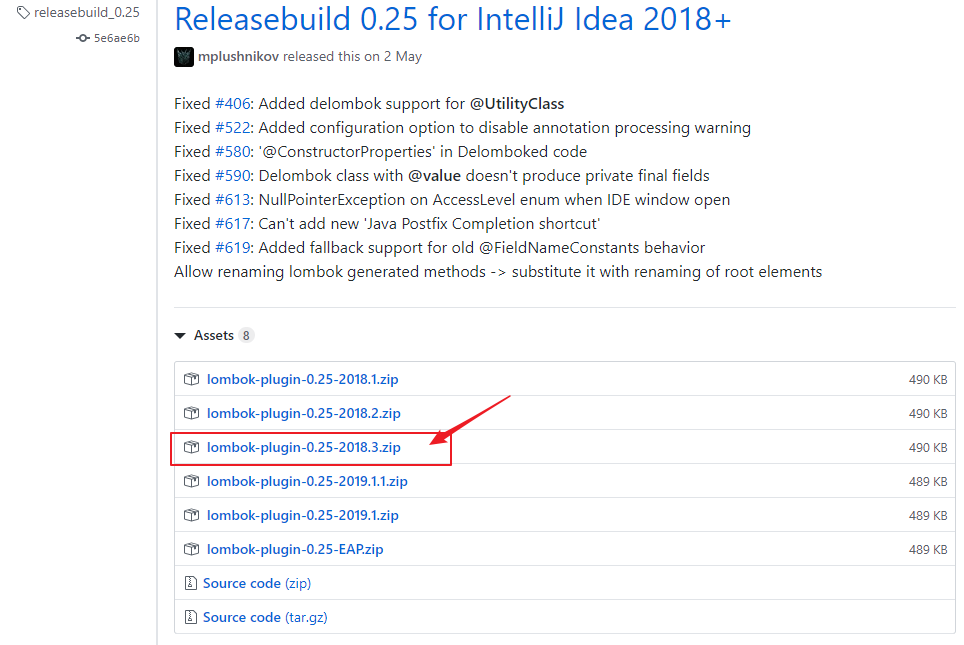
Task: Collapse the Assets section triangle
Action: (x=180, y=336)
